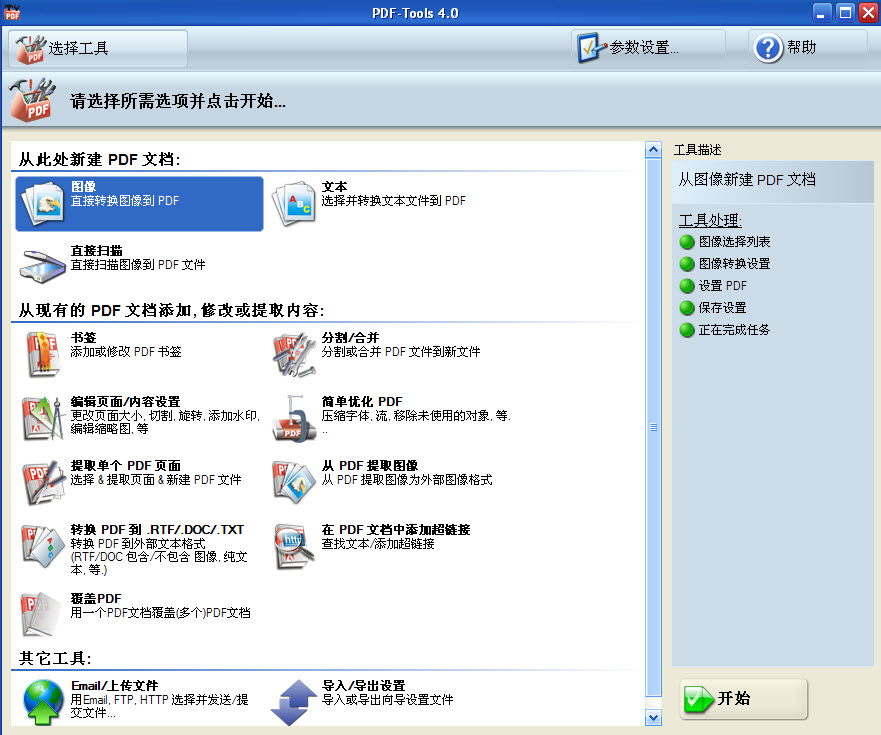Click 正在完成任务 step label
Image resolution: width=881 pixels, height=735 pixels.
click(x=734, y=330)
